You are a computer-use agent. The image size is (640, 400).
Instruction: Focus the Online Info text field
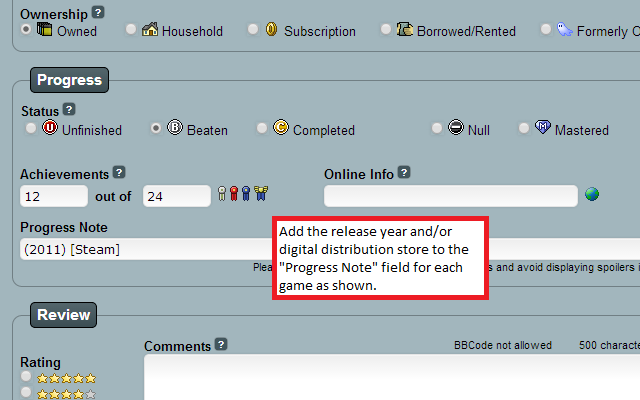451,196
